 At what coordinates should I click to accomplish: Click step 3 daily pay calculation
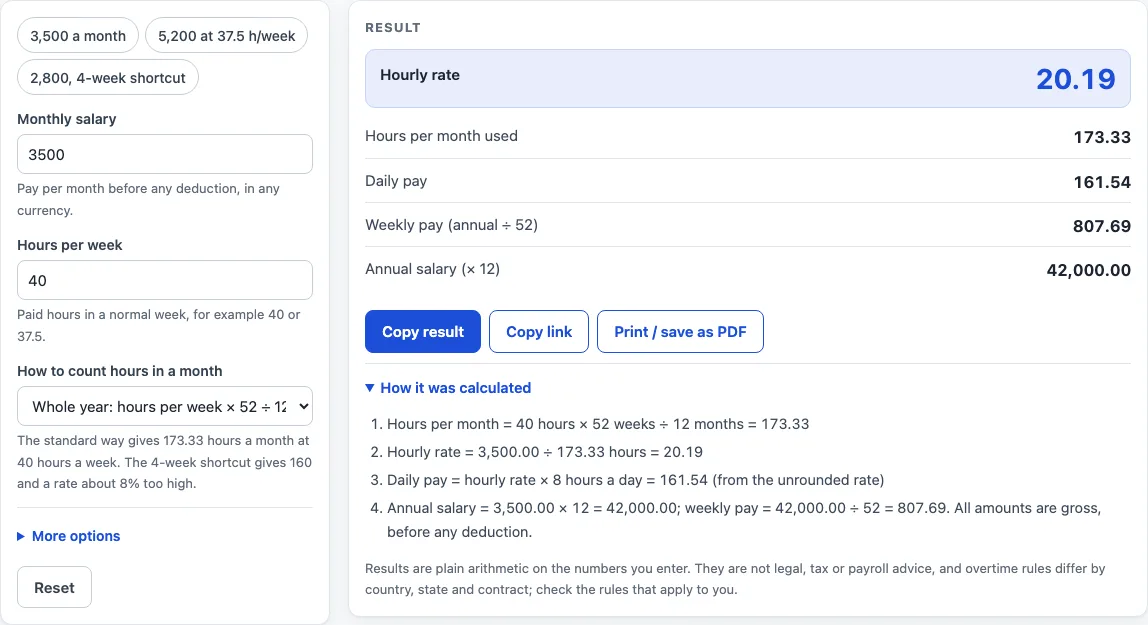tap(636, 480)
